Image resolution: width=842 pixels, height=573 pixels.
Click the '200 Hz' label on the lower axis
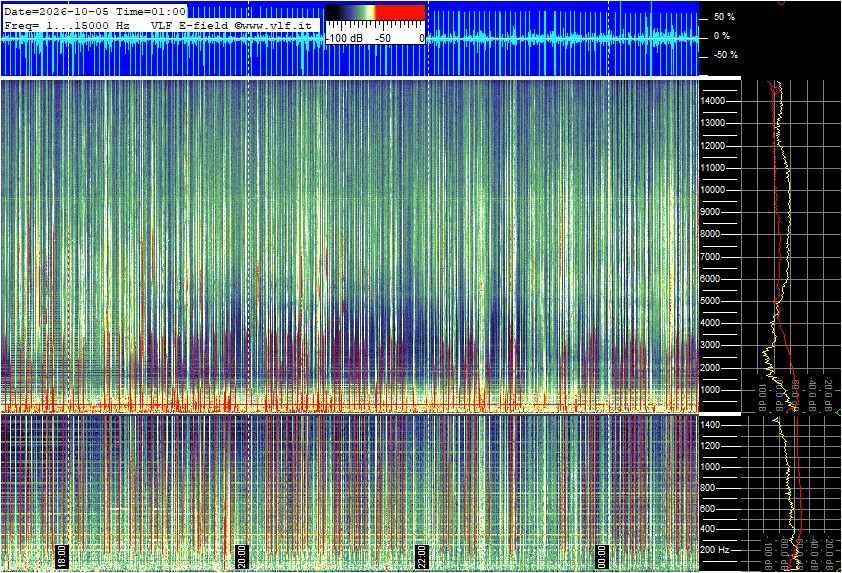pos(715,550)
